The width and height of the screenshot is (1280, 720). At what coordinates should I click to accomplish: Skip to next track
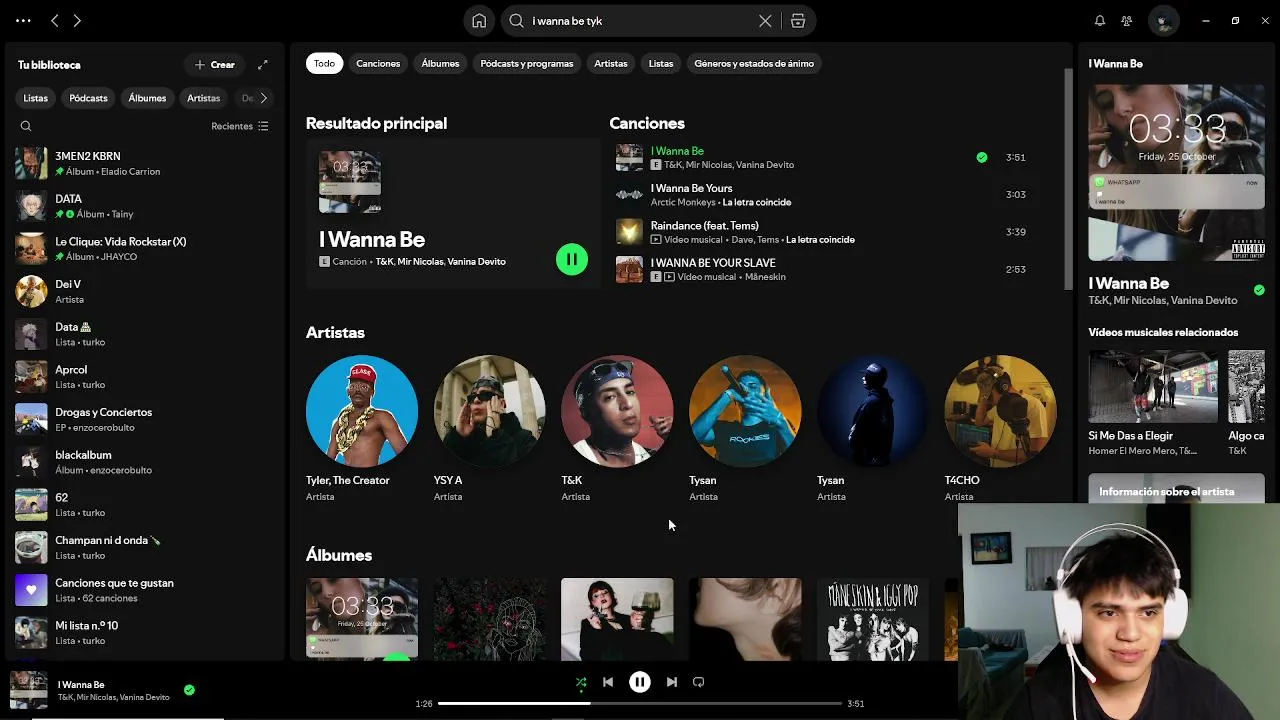[x=672, y=682]
